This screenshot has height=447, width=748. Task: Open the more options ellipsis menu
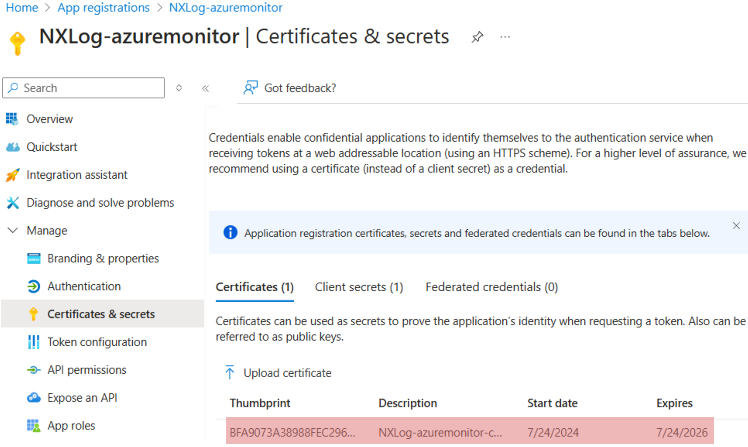505,37
